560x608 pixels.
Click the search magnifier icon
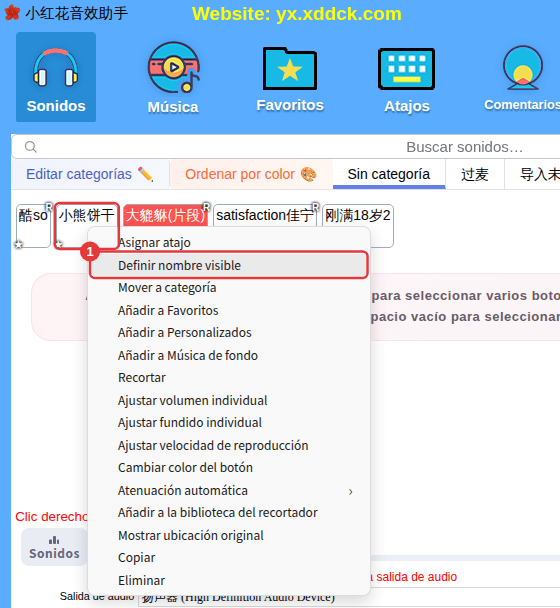pyautogui.click(x=31, y=147)
